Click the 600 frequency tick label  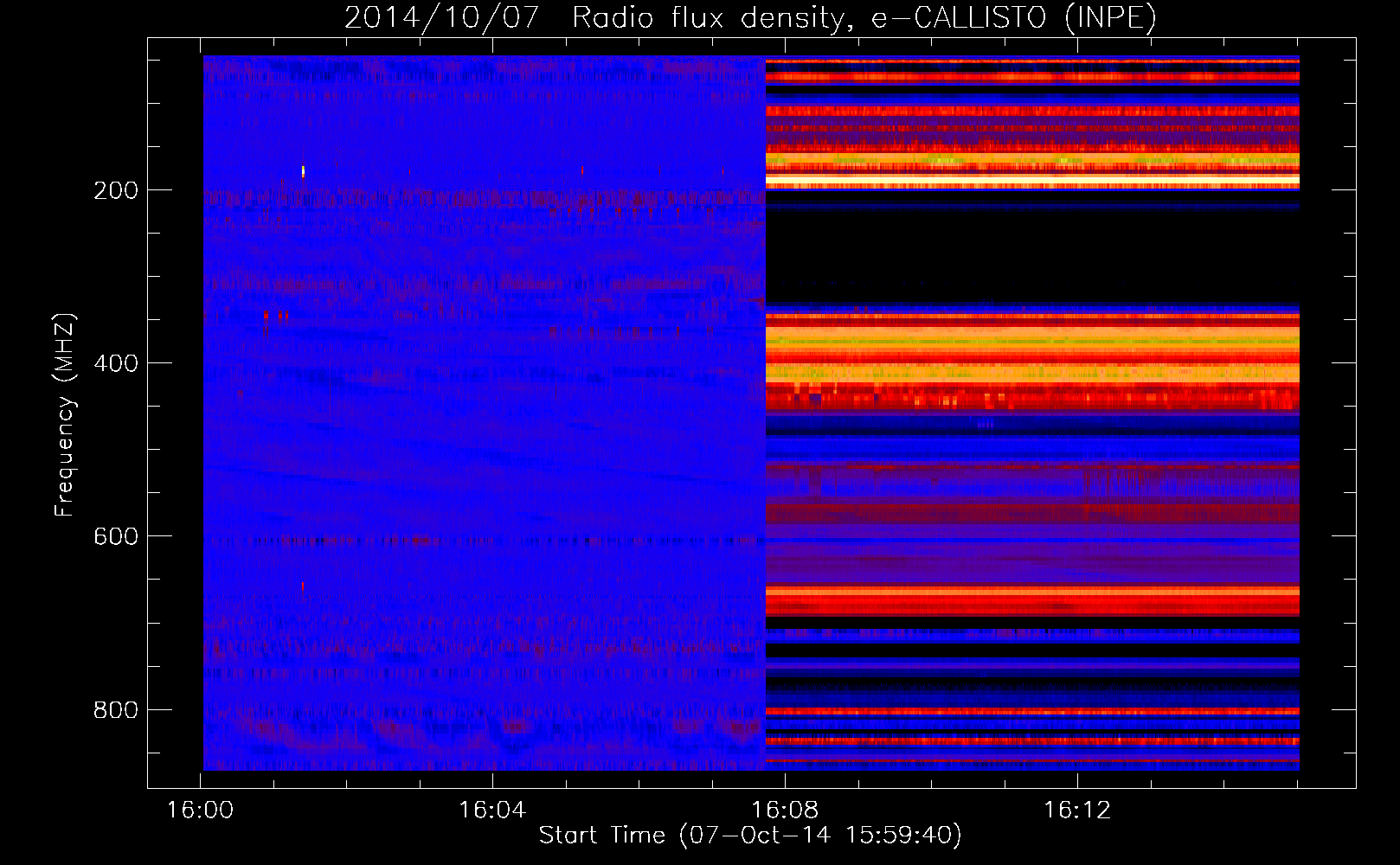[x=116, y=536]
